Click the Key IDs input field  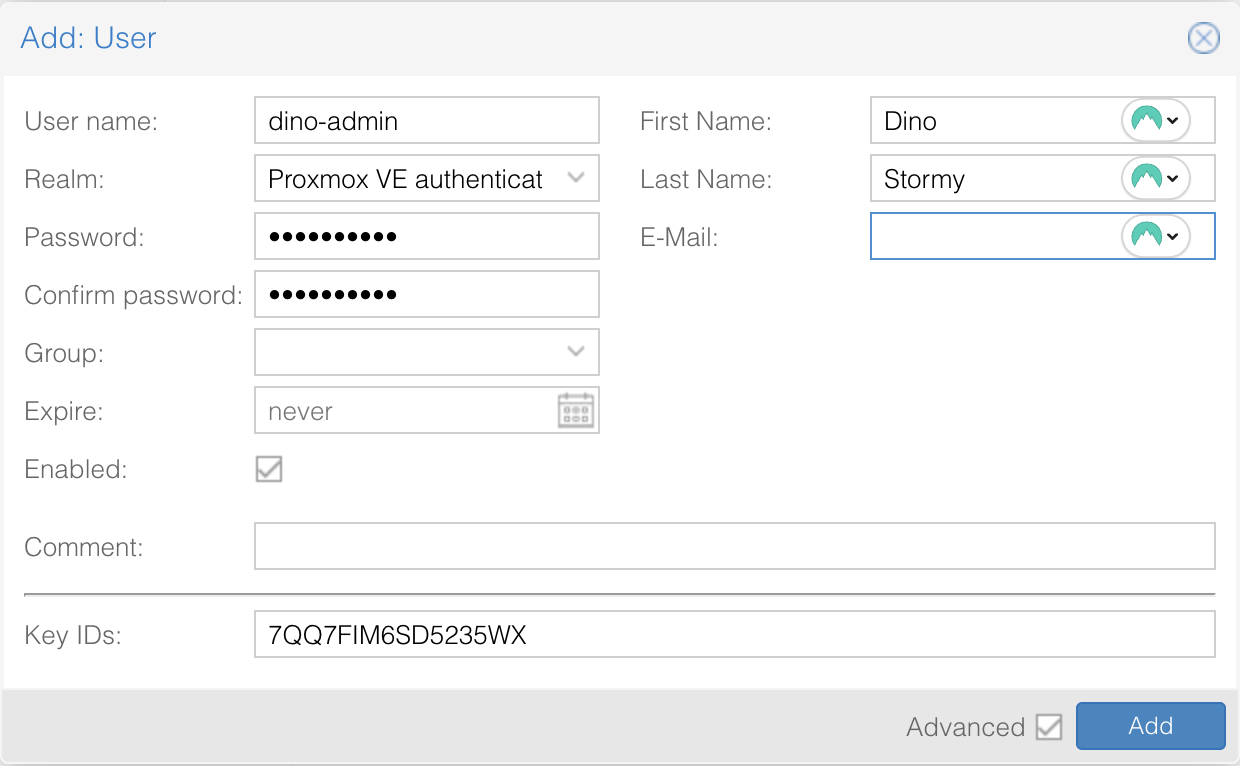pyautogui.click(x=734, y=635)
